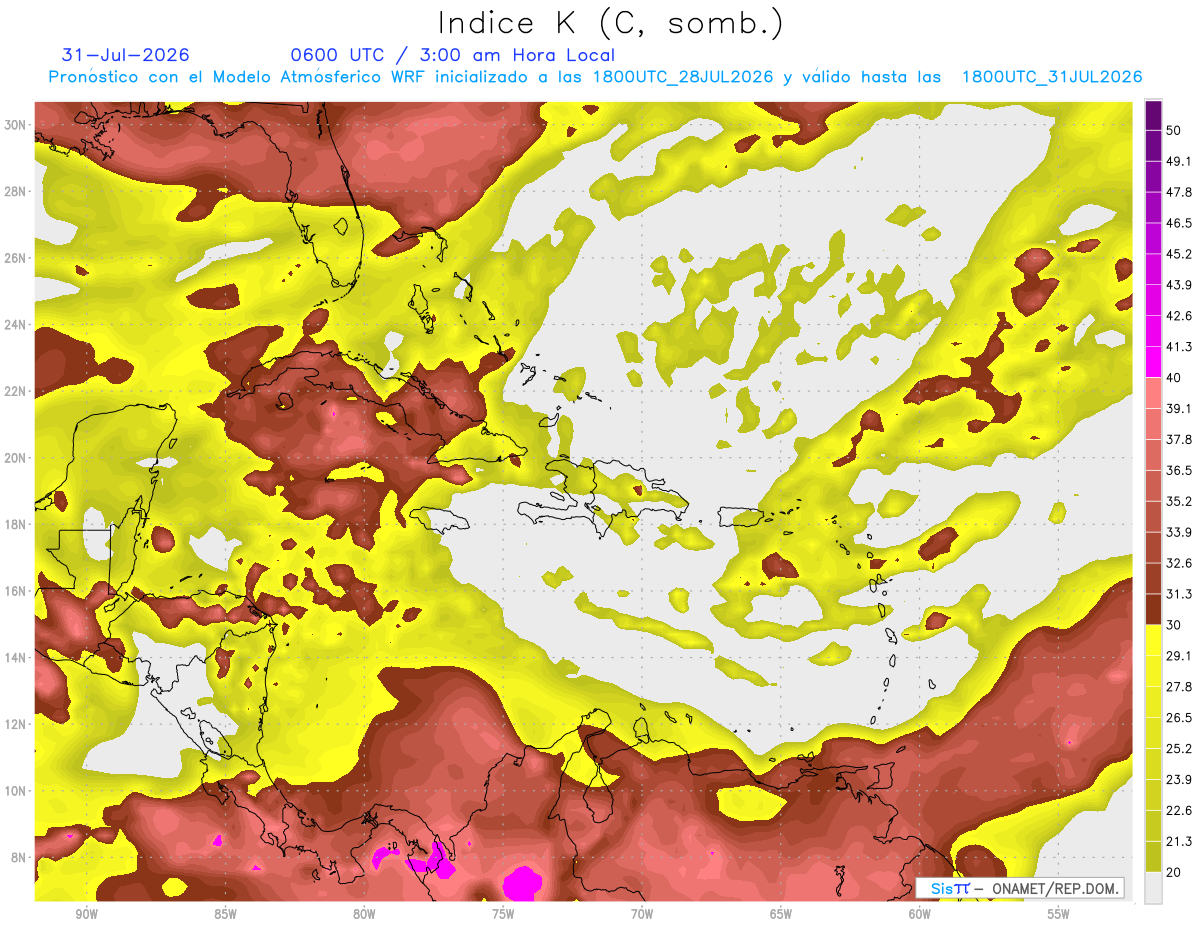Click the colorbar label '42.6'
This screenshot has width=1200, height=927.
tap(1179, 316)
